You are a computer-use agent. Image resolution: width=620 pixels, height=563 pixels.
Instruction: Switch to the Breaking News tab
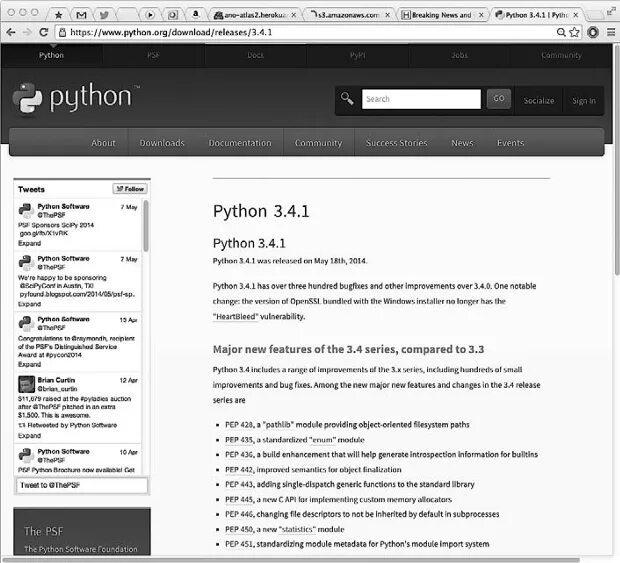(x=442, y=15)
